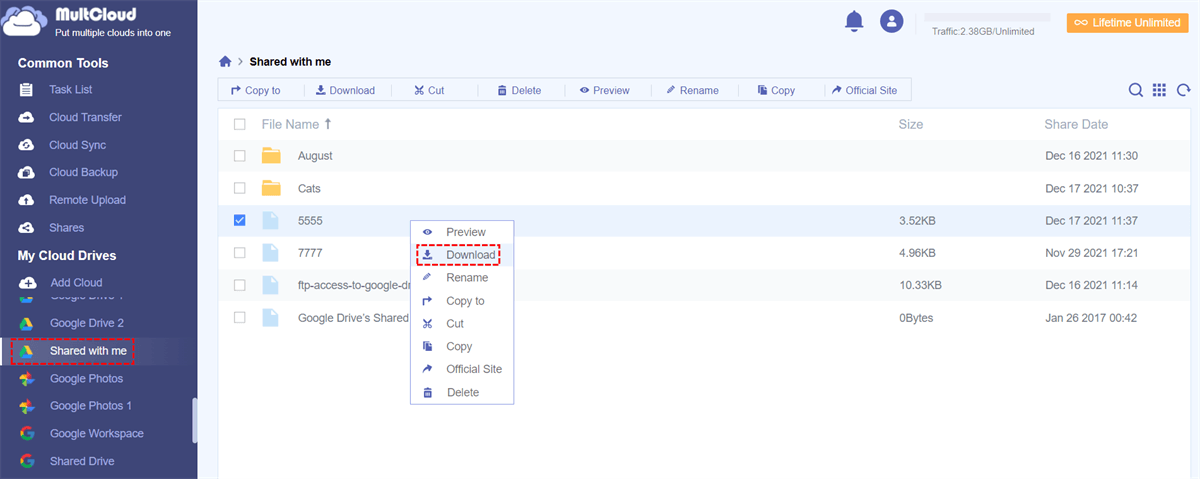1200x479 pixels.
Task: Choose Rename in context menu
Action: (462, 278)
